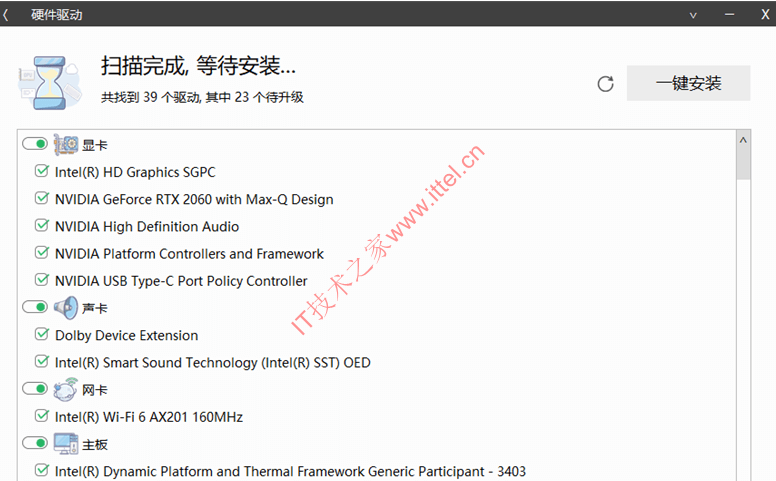Select Intel(R) Smart Sound Technology OED text
This screenshot has width=776, height=481.
pos(213,363)
